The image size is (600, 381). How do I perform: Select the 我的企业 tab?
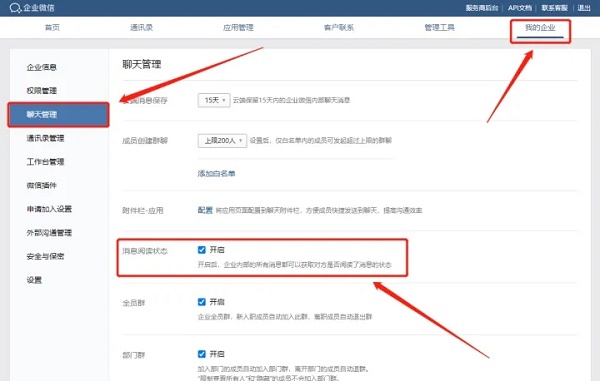click(540, 28)
